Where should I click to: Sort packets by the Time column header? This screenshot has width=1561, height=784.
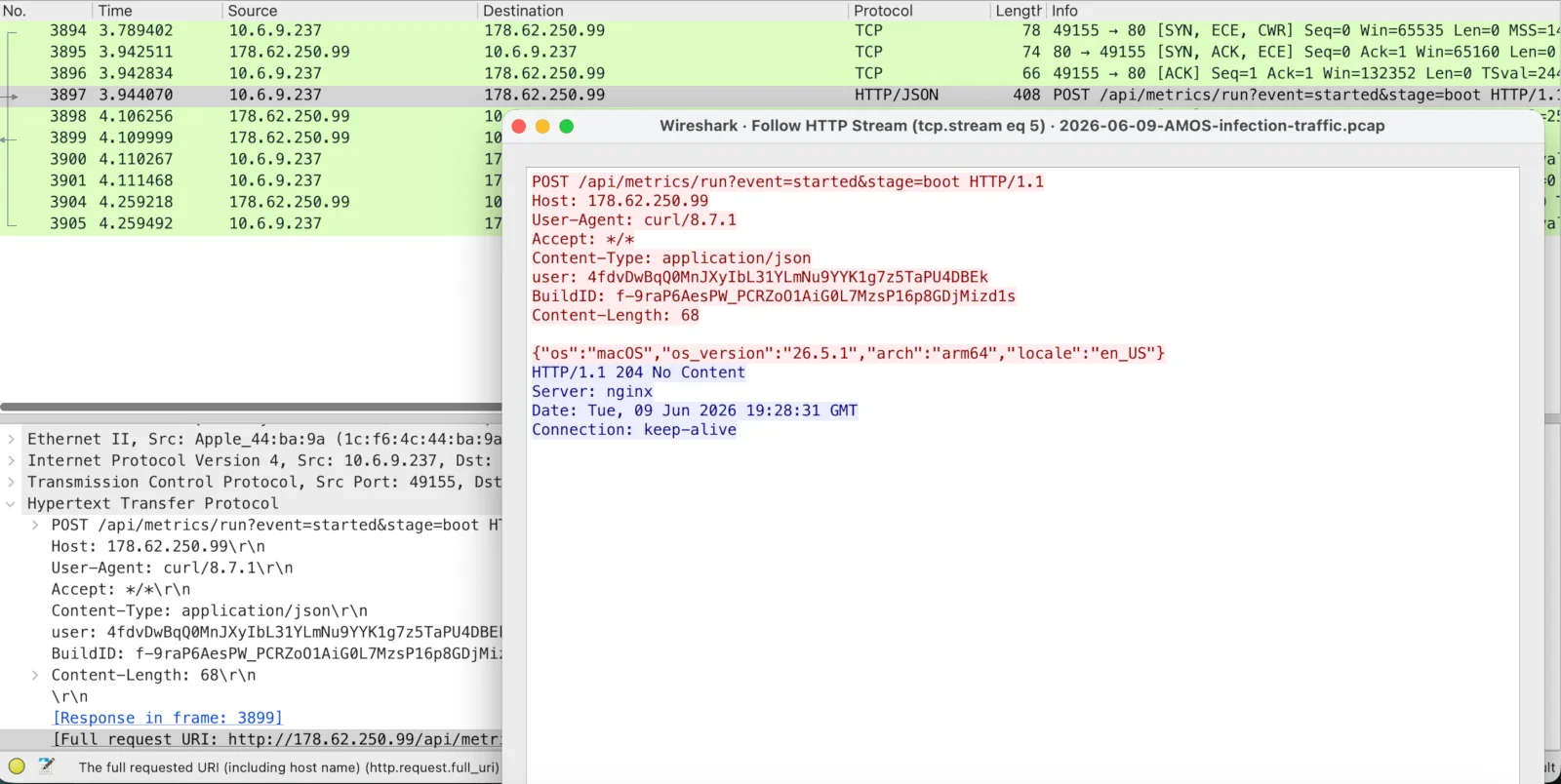coord(157,11)
